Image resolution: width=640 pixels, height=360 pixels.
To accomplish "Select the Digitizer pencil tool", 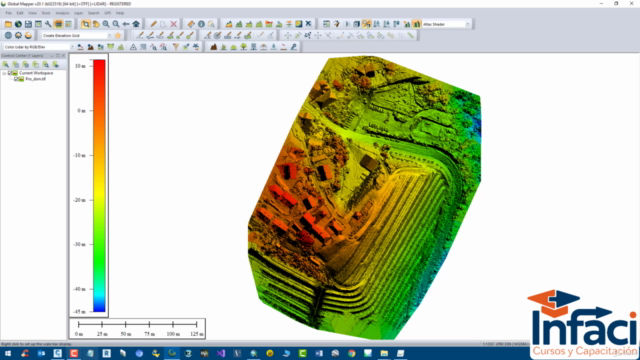I will click(x=153, y=24).
